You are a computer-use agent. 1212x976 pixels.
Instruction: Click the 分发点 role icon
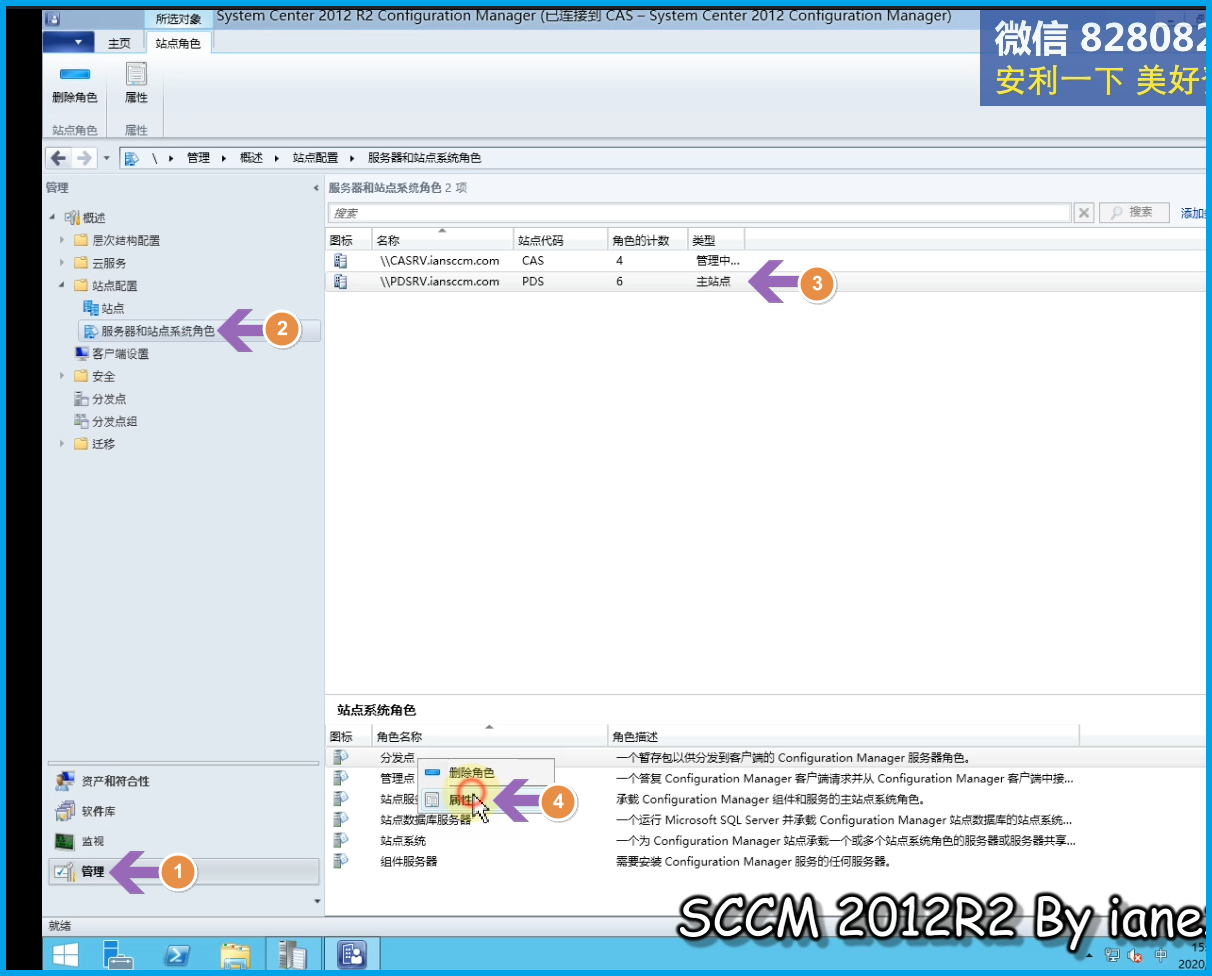point(341,757)
